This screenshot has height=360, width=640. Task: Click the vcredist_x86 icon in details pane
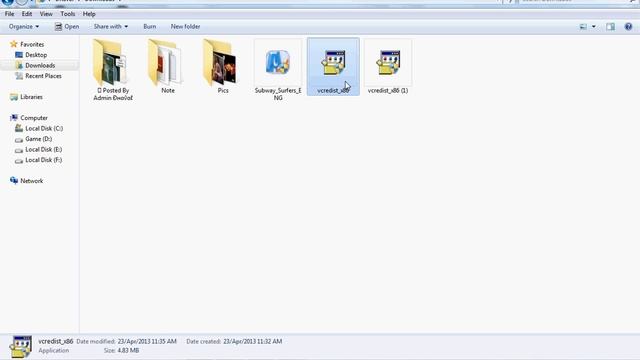(x=21, y=347)
